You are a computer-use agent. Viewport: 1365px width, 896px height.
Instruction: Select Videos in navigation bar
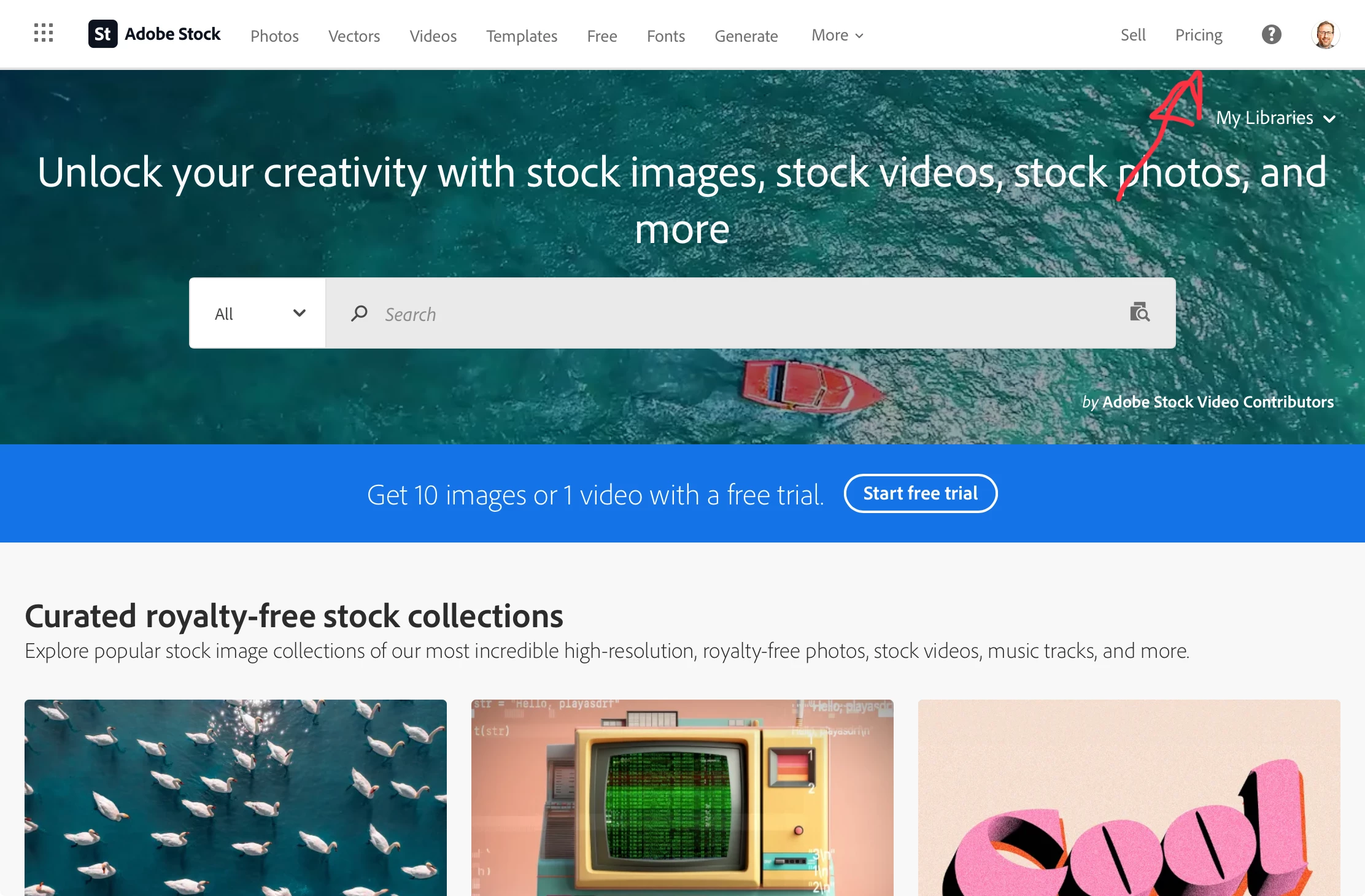433,36
